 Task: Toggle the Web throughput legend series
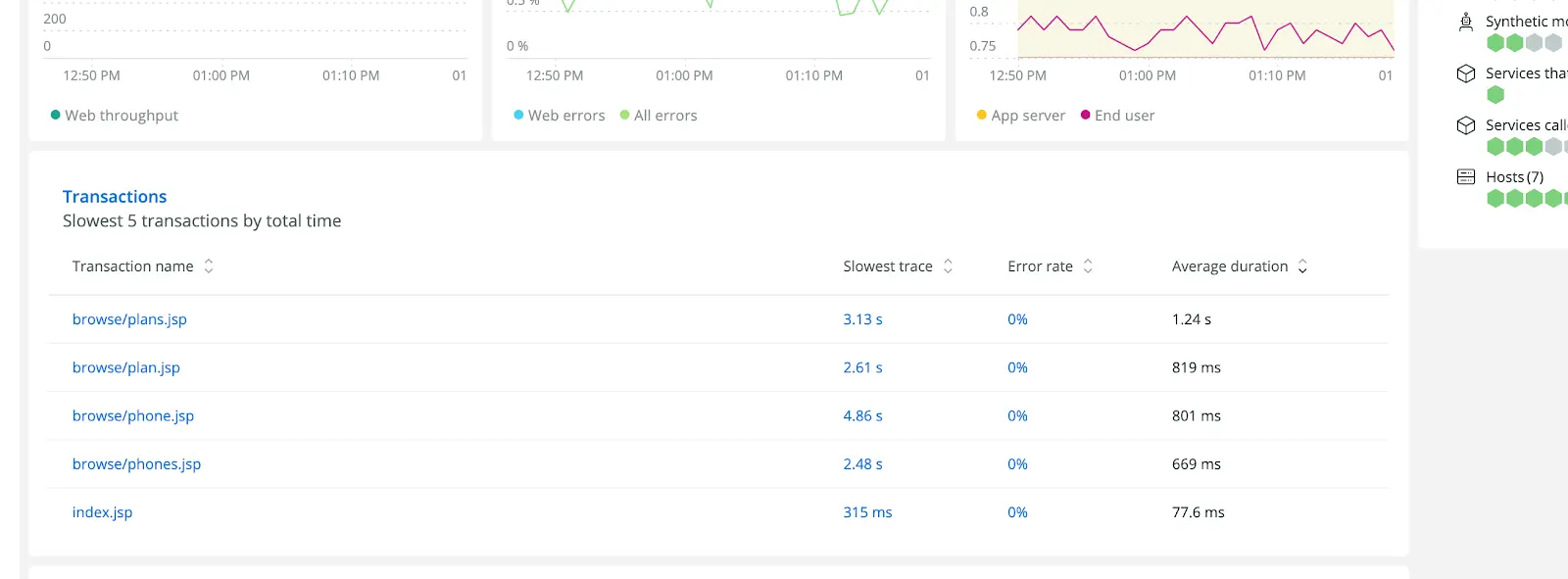coord(115,116)
